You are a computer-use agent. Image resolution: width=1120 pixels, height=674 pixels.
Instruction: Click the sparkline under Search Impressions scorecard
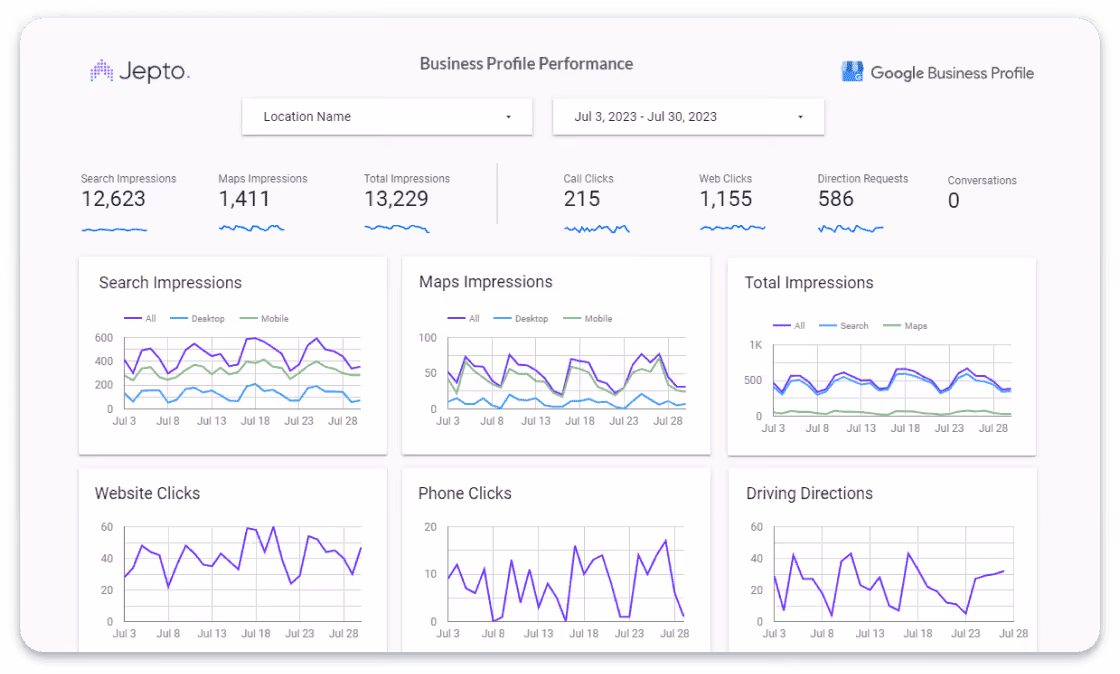tap(114, 229)
